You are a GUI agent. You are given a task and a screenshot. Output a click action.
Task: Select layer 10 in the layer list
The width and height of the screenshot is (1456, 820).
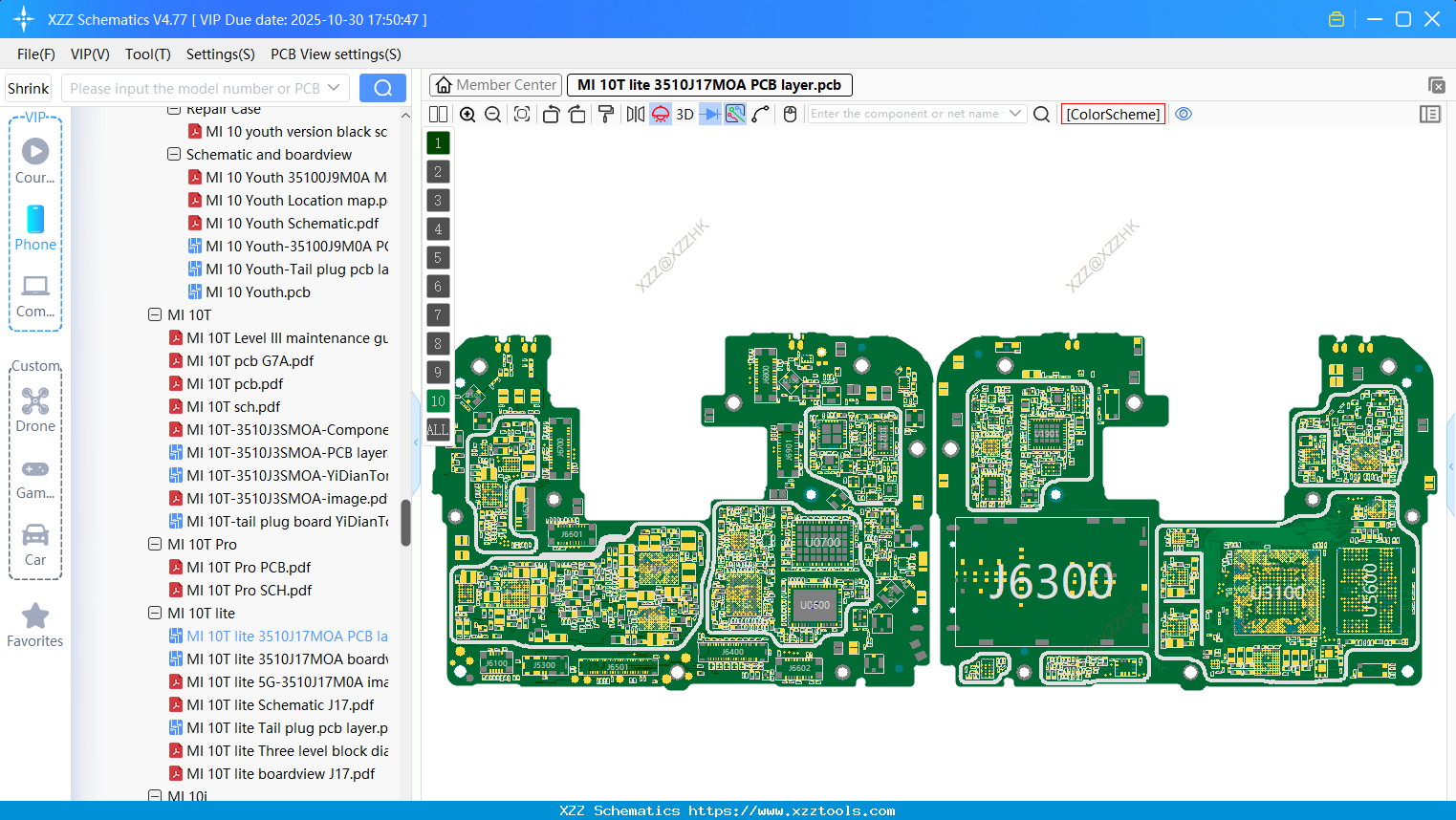pos(438,400)
